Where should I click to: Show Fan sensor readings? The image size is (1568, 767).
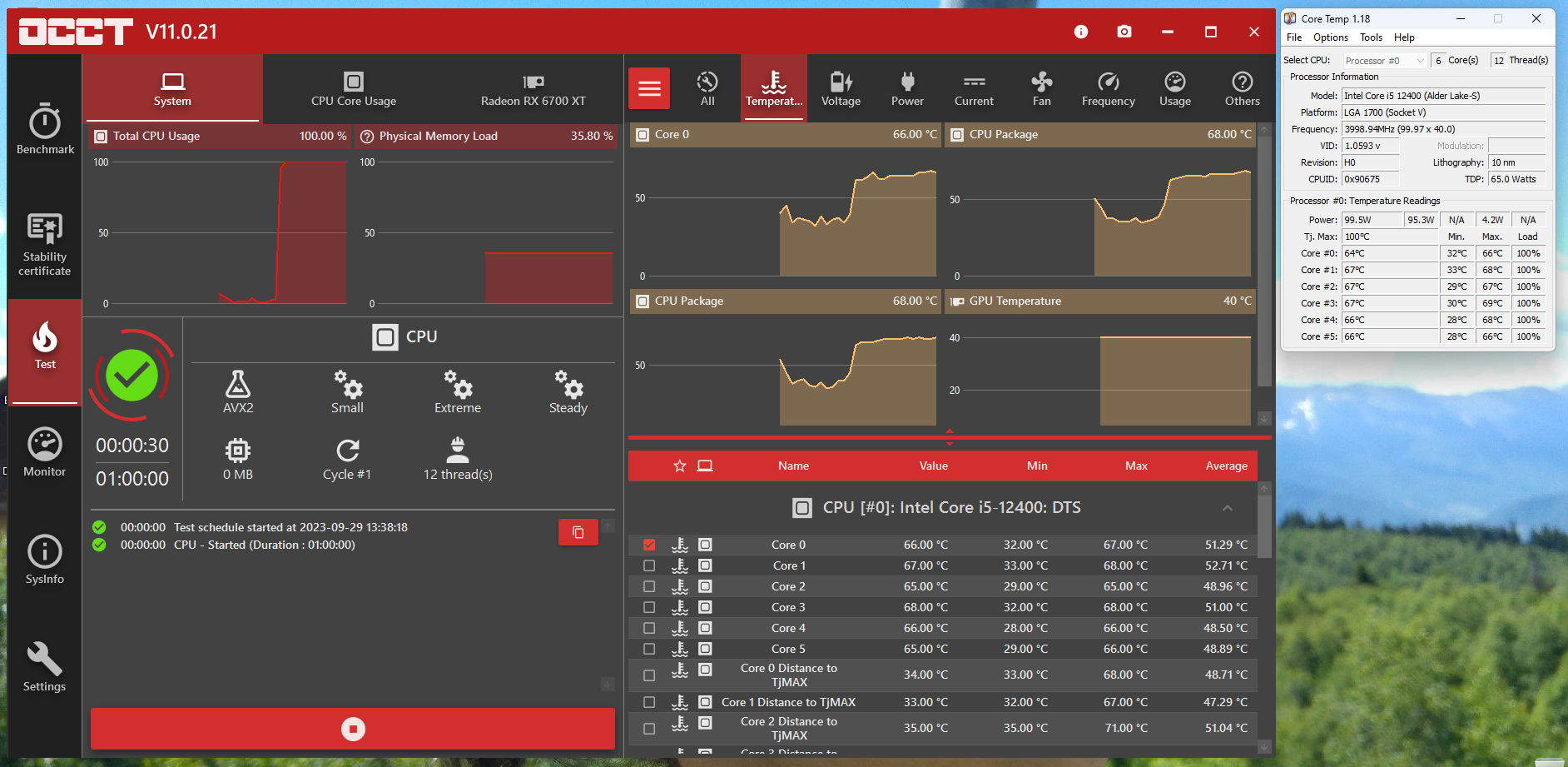[x=1041, y=88]
